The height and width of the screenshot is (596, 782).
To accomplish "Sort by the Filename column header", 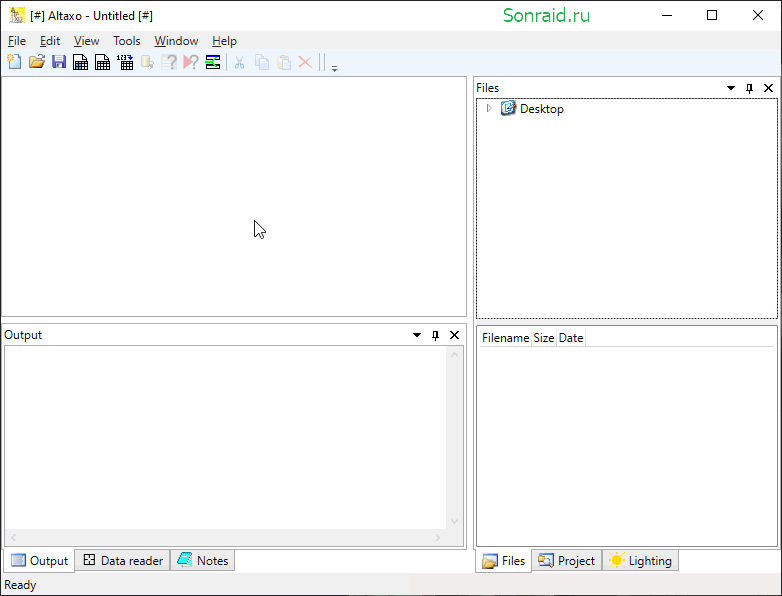I will point(505,338).
